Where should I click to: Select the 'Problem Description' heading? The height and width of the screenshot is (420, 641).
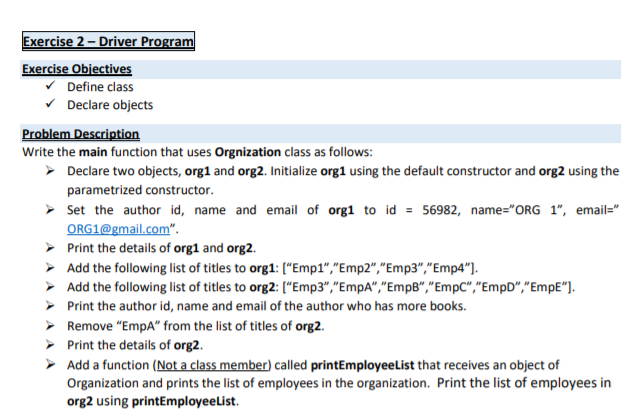click(81, 134)
